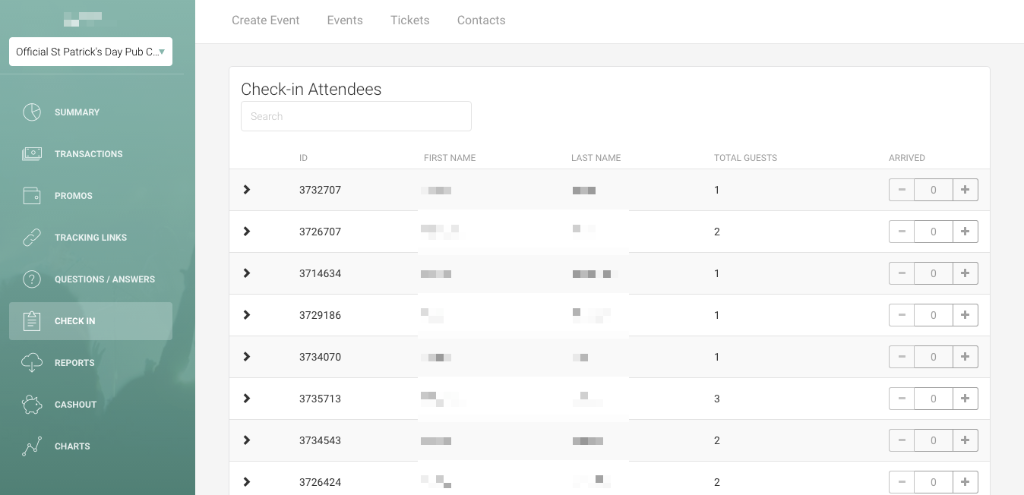The image size is (1024, 495).
Task: Click the attendee Search field
Action: (x=356, y=116)
